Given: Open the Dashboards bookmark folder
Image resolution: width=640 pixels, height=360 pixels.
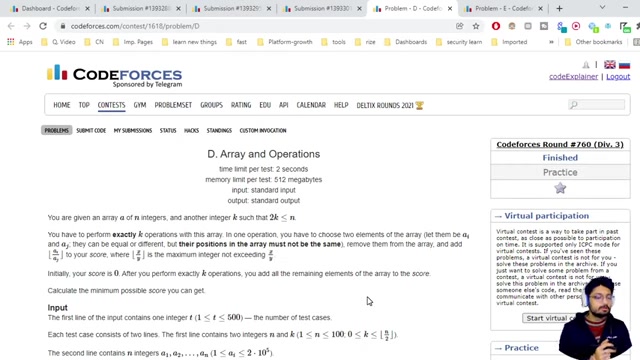Looking at the screenshot, I should [406, 42].
